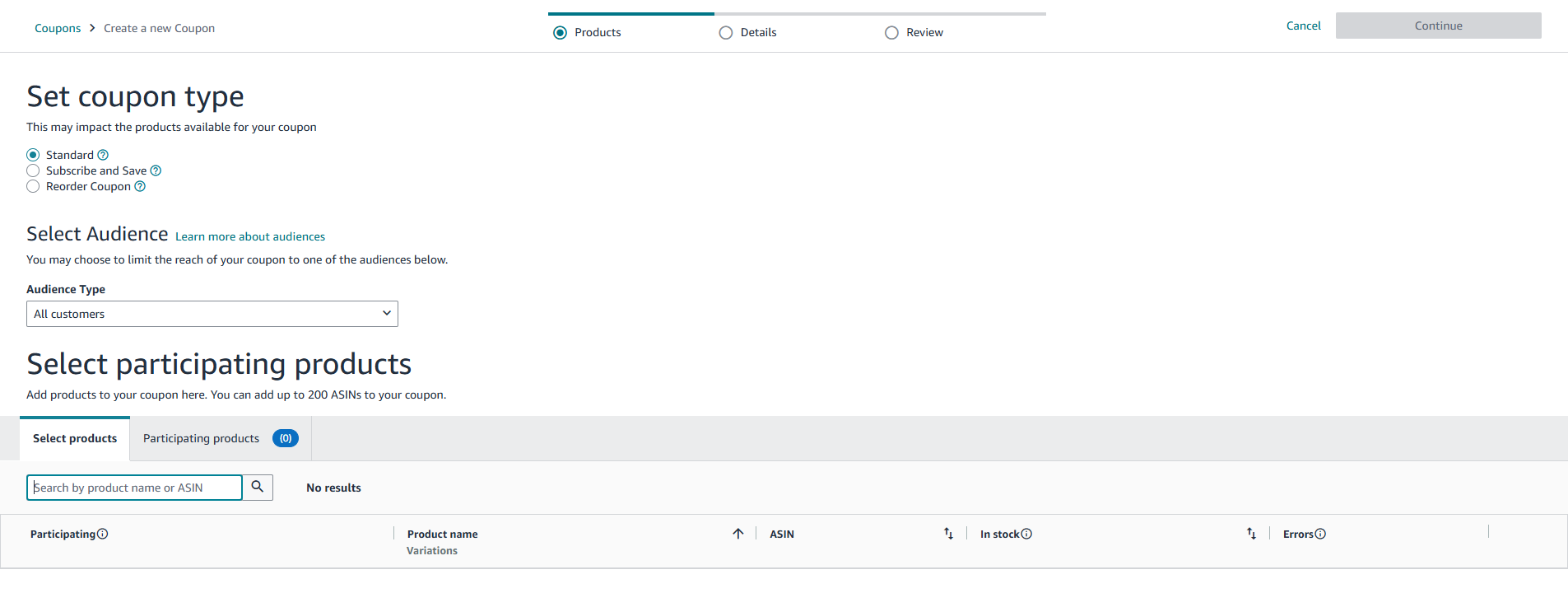Image resolution: width=1568 pixels, height=607 pixels.
Task: Click the Errors column header
Action: coord(1298,534)
